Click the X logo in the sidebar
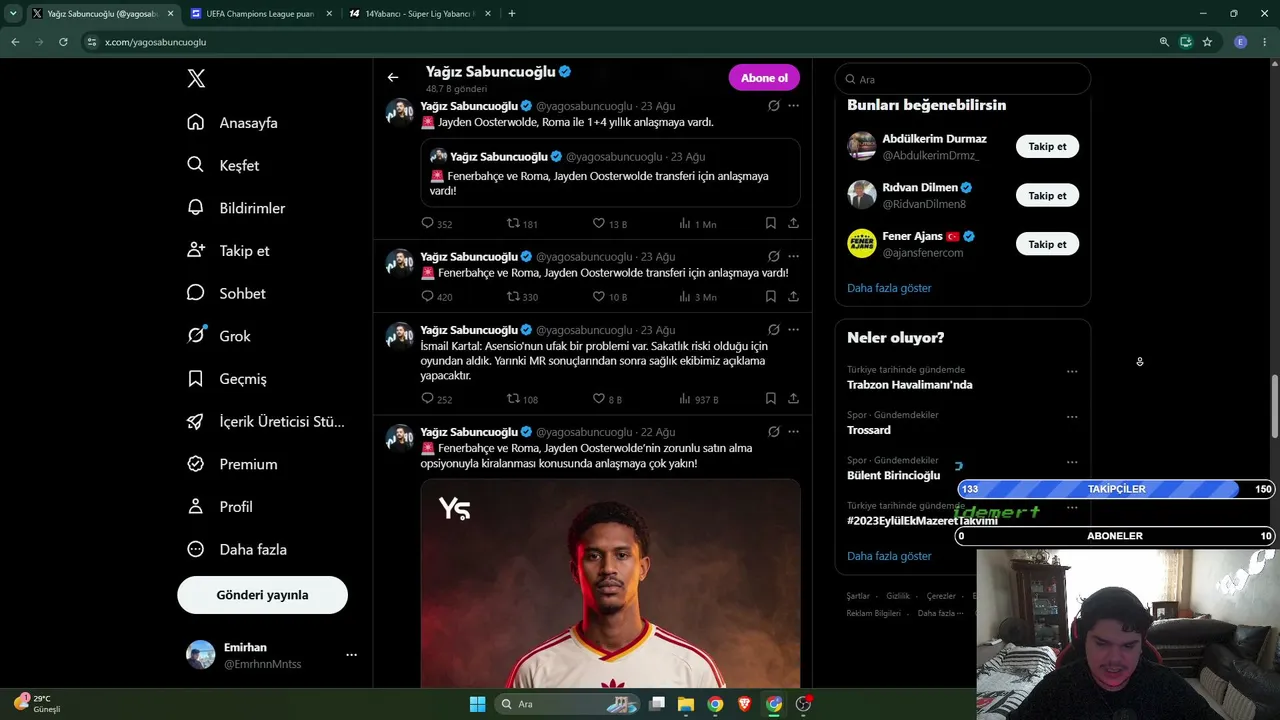The width and height of the screenshot is (1280, 720). (196, 79)
